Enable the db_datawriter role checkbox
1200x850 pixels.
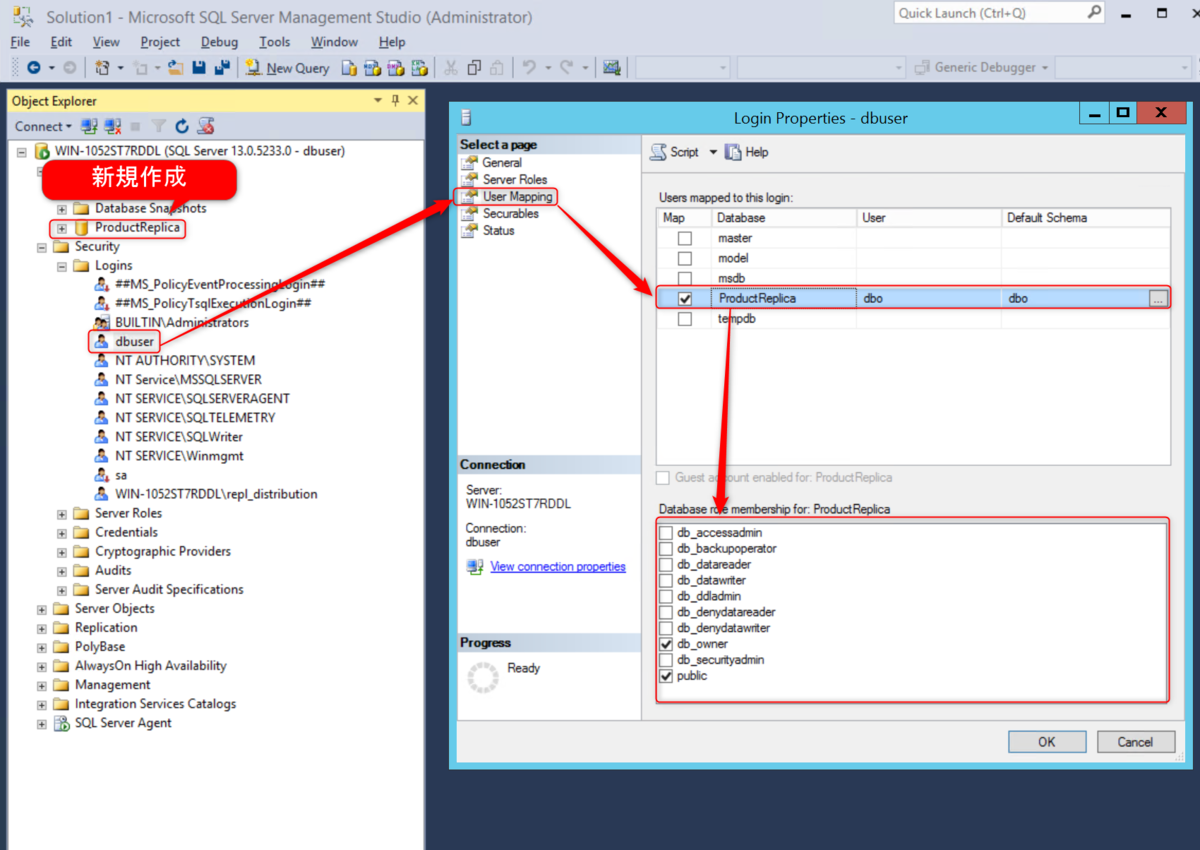click(x=666, y=581)
